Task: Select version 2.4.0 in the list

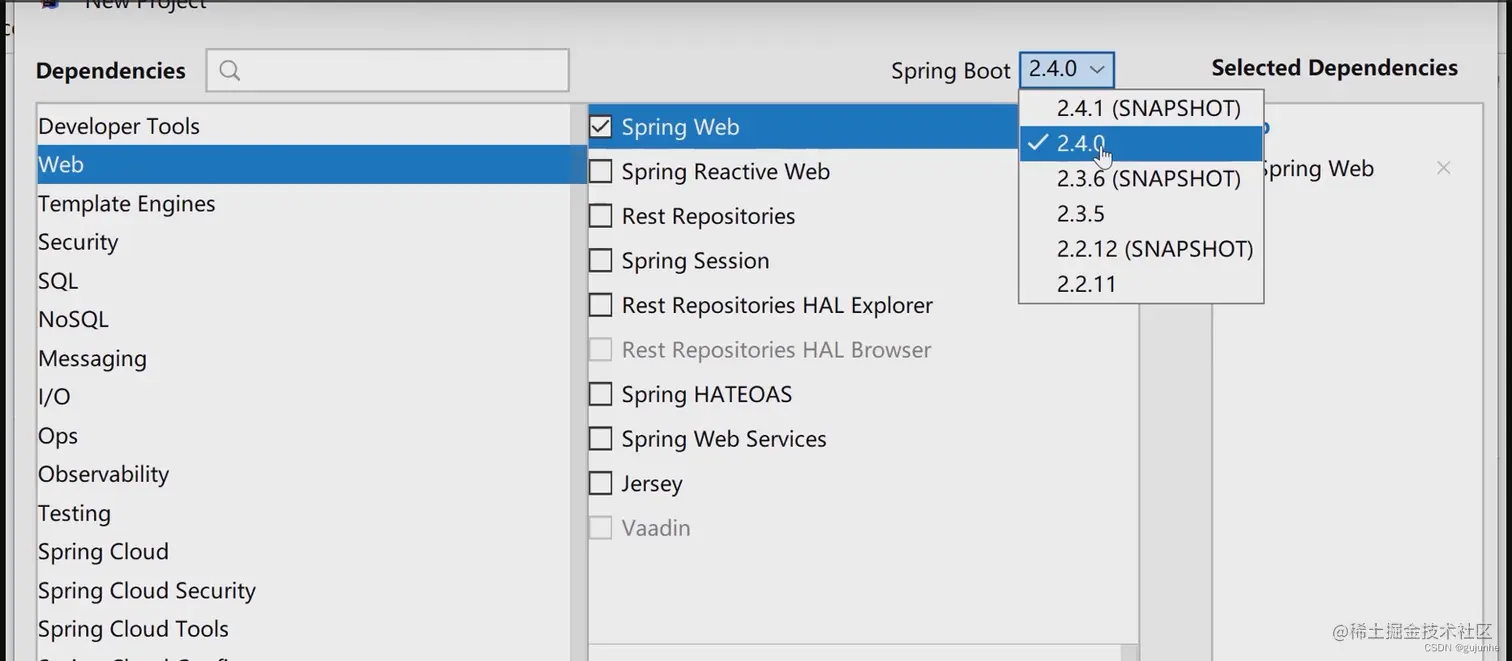Action: coord(1141,143)
